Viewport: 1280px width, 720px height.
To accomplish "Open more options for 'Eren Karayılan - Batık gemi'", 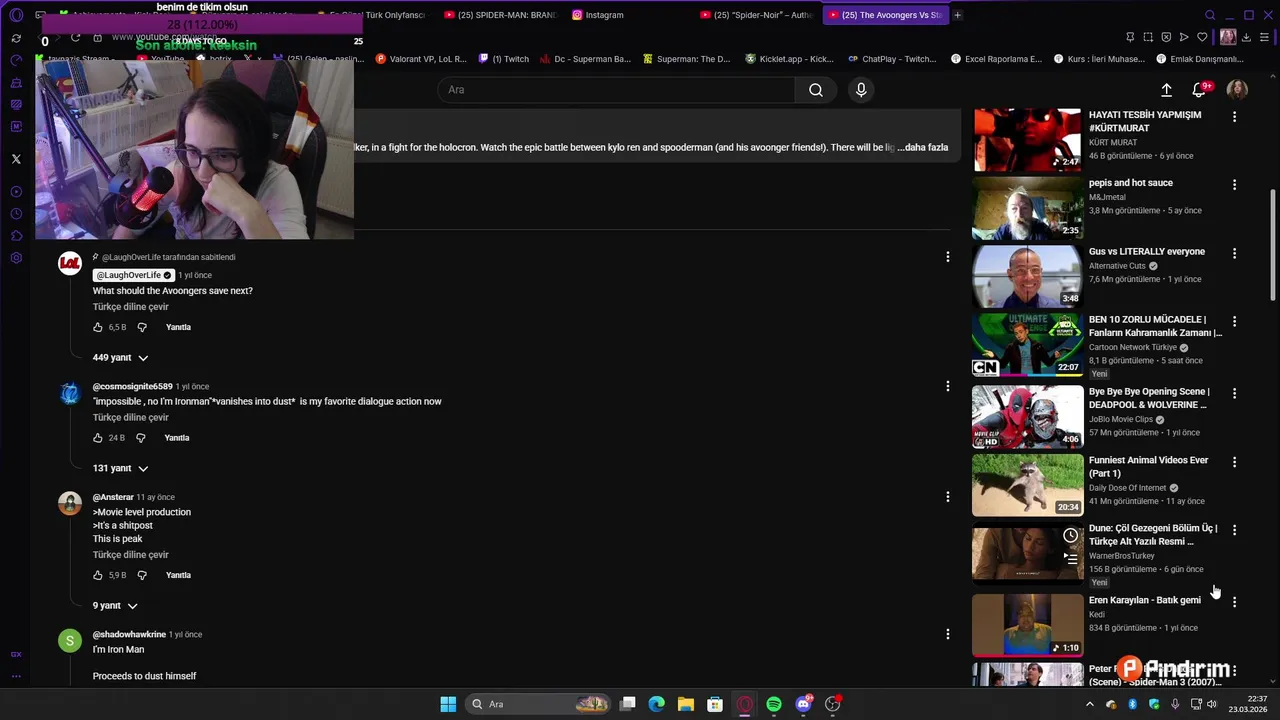I will (x=1234, y=602).
